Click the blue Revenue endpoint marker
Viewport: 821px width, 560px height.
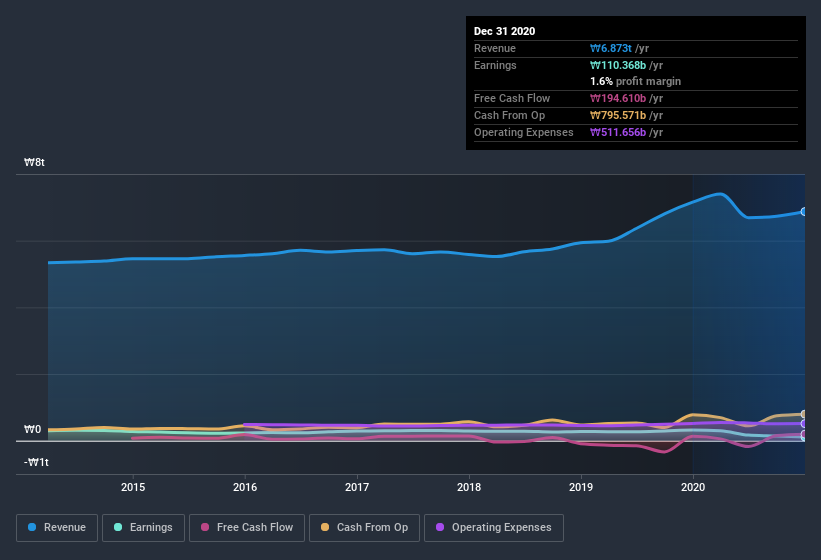click(x=804, y=211)
